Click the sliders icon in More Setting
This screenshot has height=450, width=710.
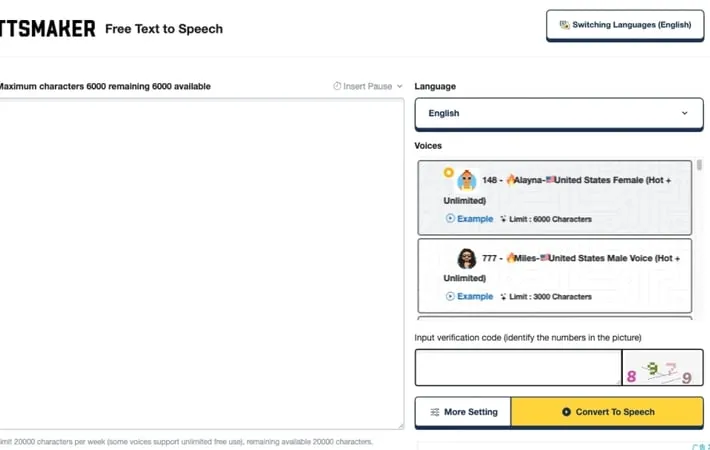[434, 412]
